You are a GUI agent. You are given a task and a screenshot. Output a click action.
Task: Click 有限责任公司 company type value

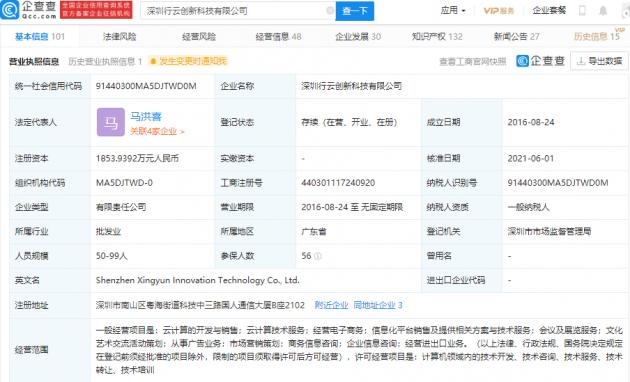(121, 207)
